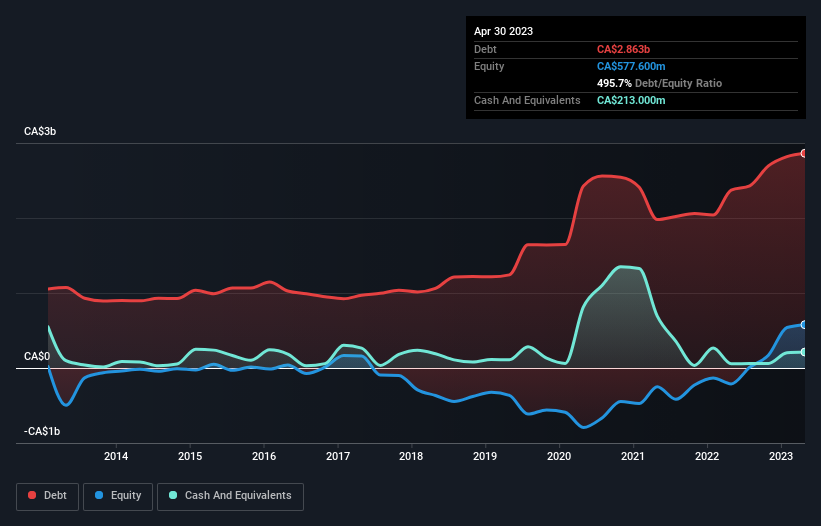Click the Apr 30 2023 tooltip date

click(x=503, y=31)
